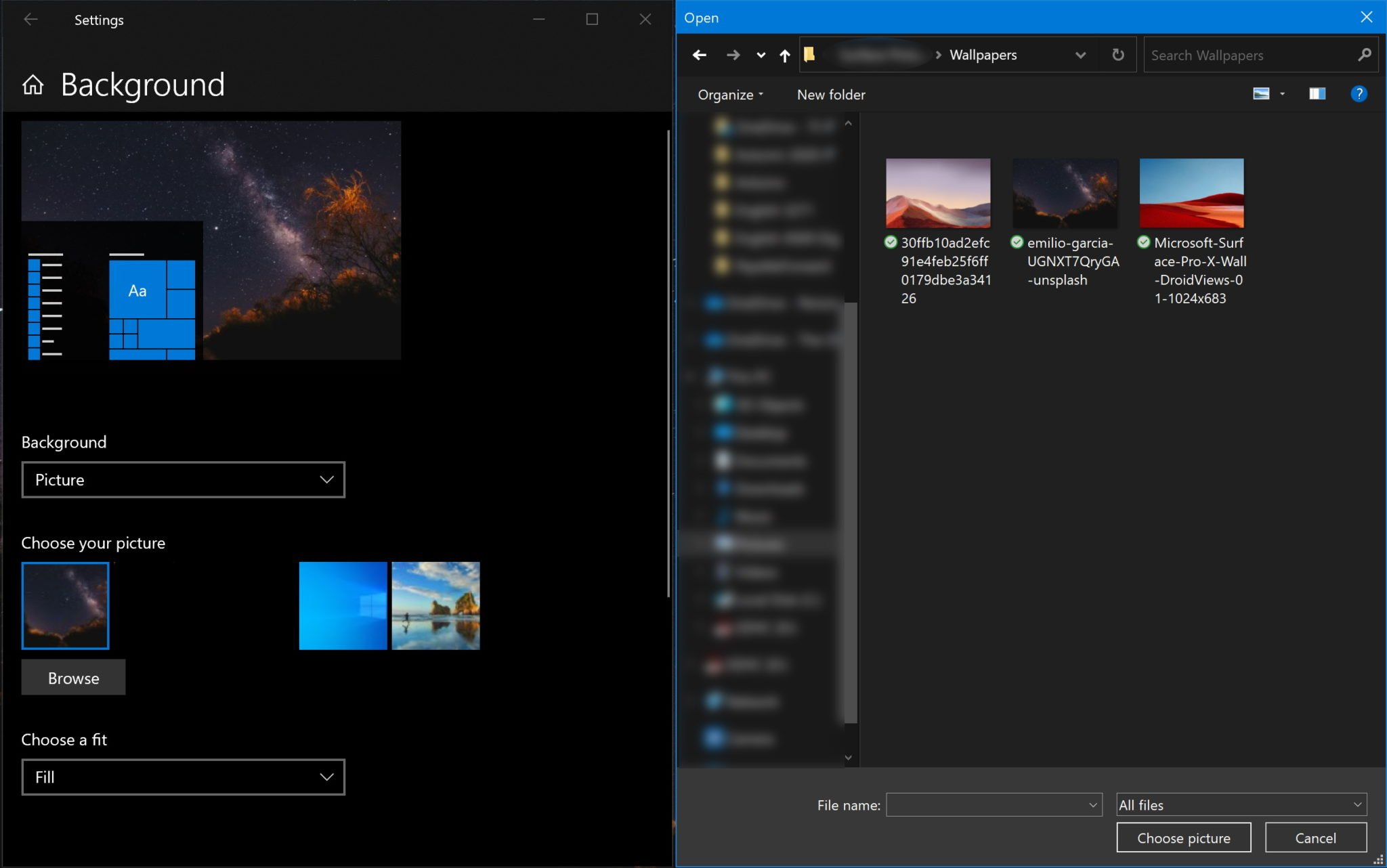
Task: Click the Browse button for wallpaper
Action: point(74,677)
